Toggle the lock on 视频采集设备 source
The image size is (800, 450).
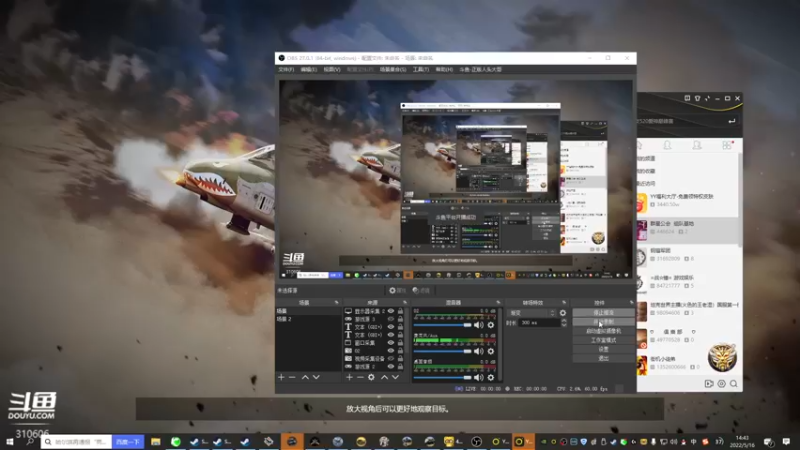pyautogui.click(x=401, y=358)
